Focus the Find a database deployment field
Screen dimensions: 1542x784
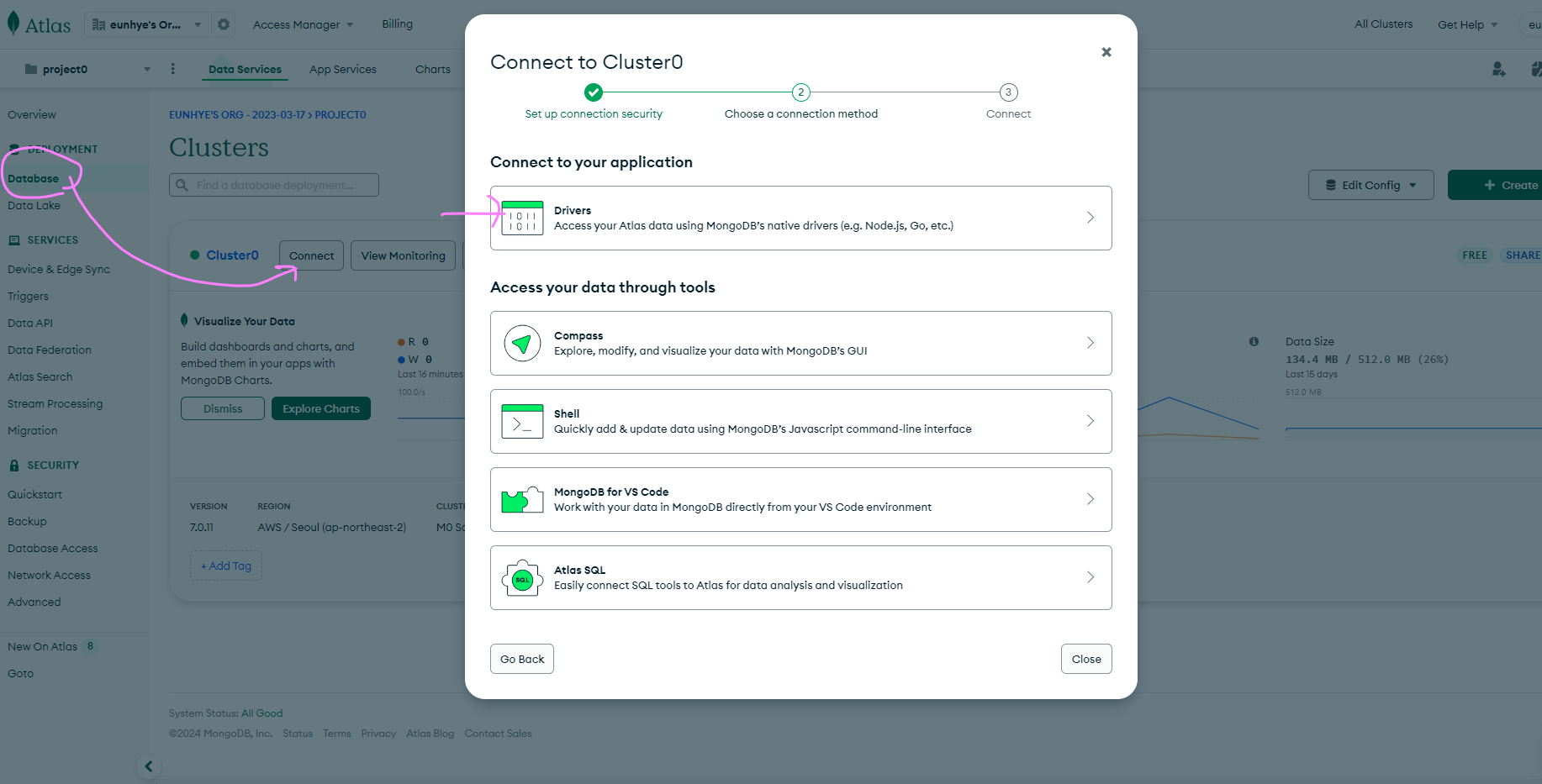point(274,185)
